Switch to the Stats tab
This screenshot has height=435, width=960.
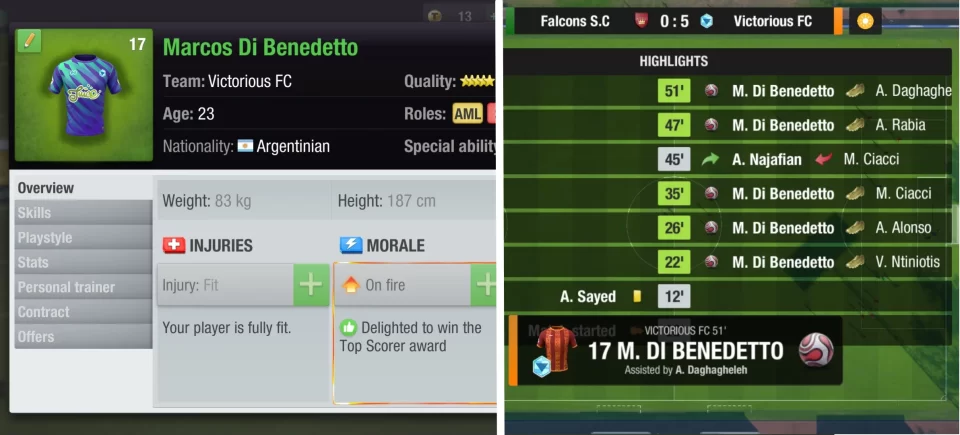tap(83, 262)
